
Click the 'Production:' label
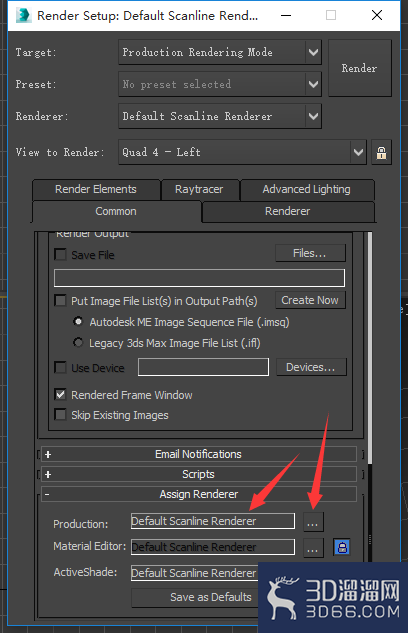81,524
